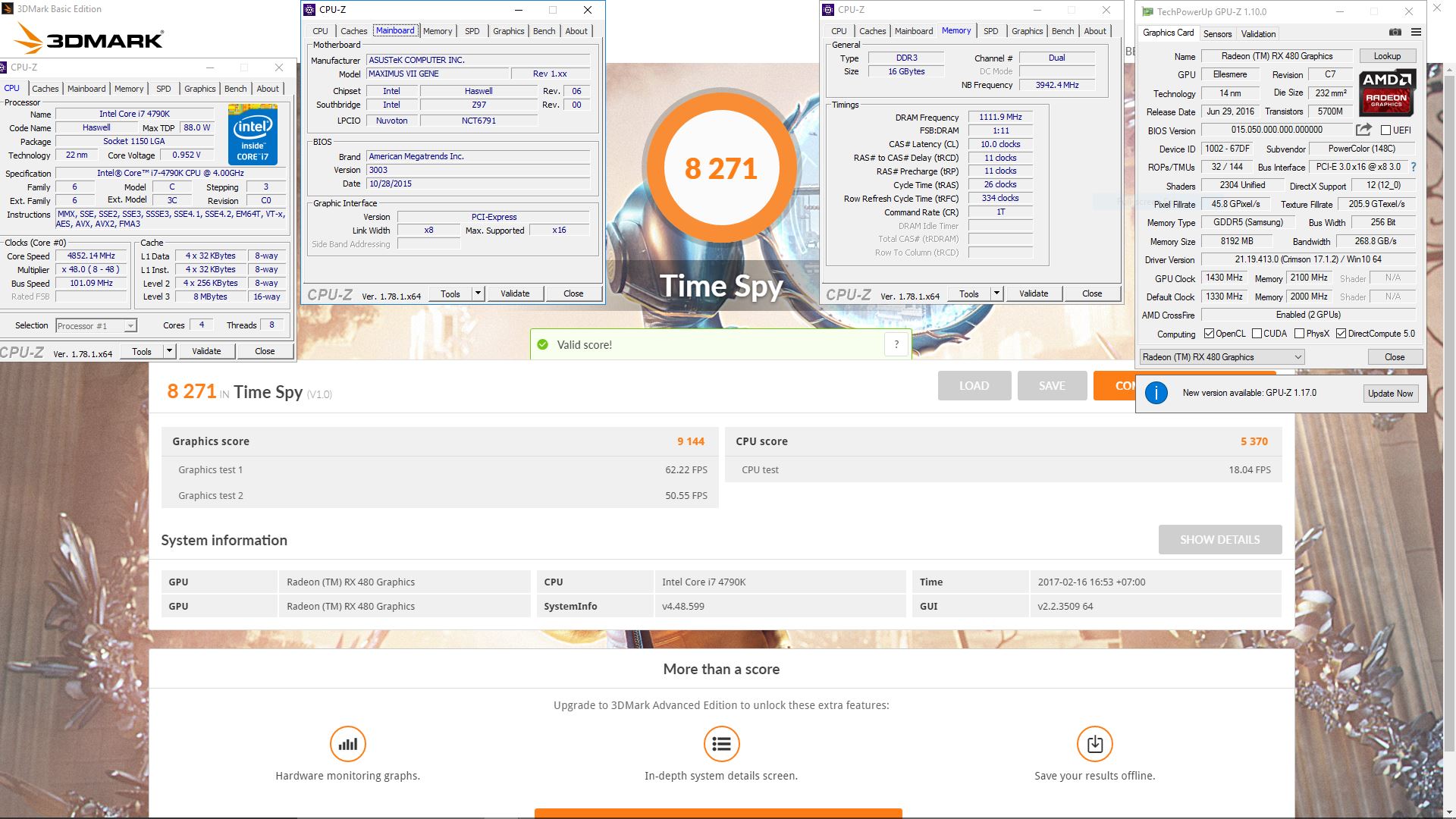This screenshot has width=1456, height=819.
Task: Click Validate in CPU-Z Mainboard window
Action: [x=515, y=293]
